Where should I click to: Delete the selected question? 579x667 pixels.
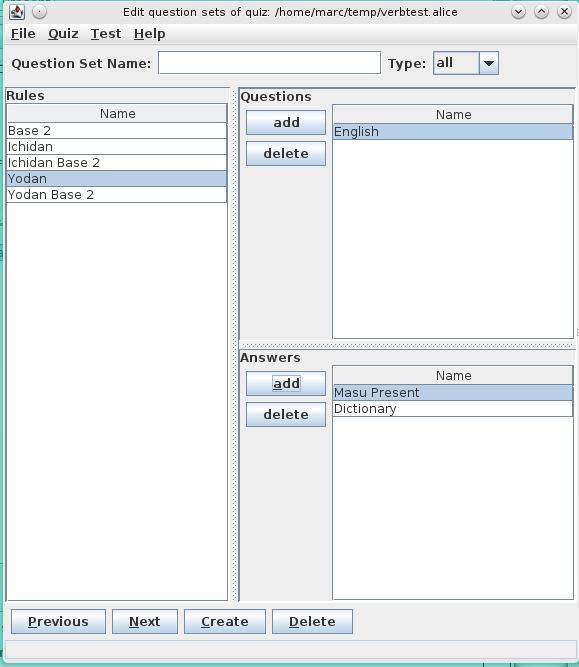click(x=286, y=154)
